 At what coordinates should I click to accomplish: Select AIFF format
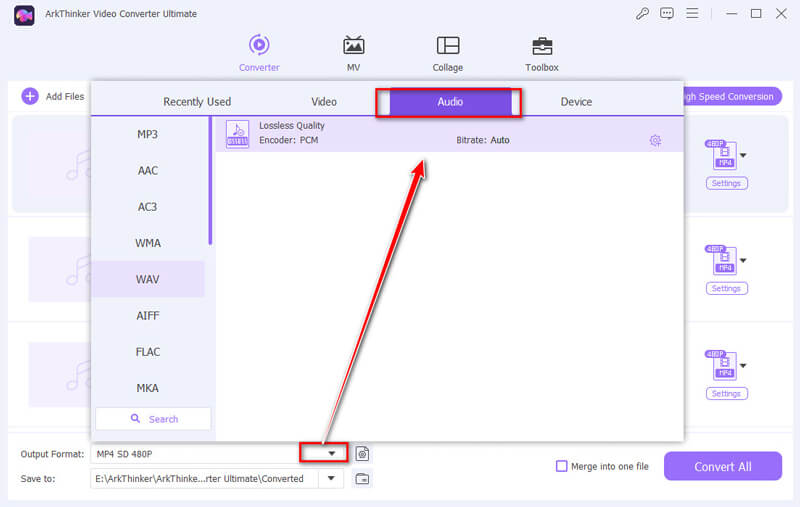[147, 315]
